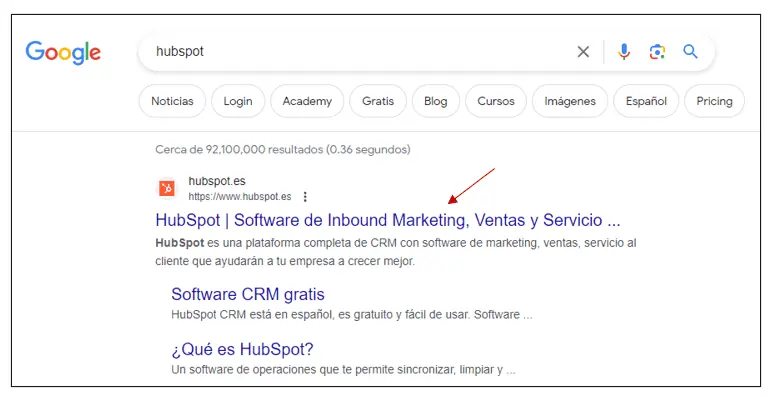Click the Google logo
This screenshot has height=398, width=777.
(63, 53)
